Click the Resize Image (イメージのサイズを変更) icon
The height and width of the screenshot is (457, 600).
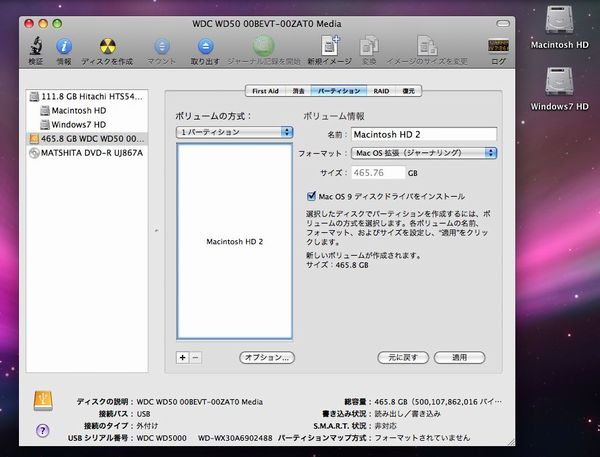click(x=427, y=46)
